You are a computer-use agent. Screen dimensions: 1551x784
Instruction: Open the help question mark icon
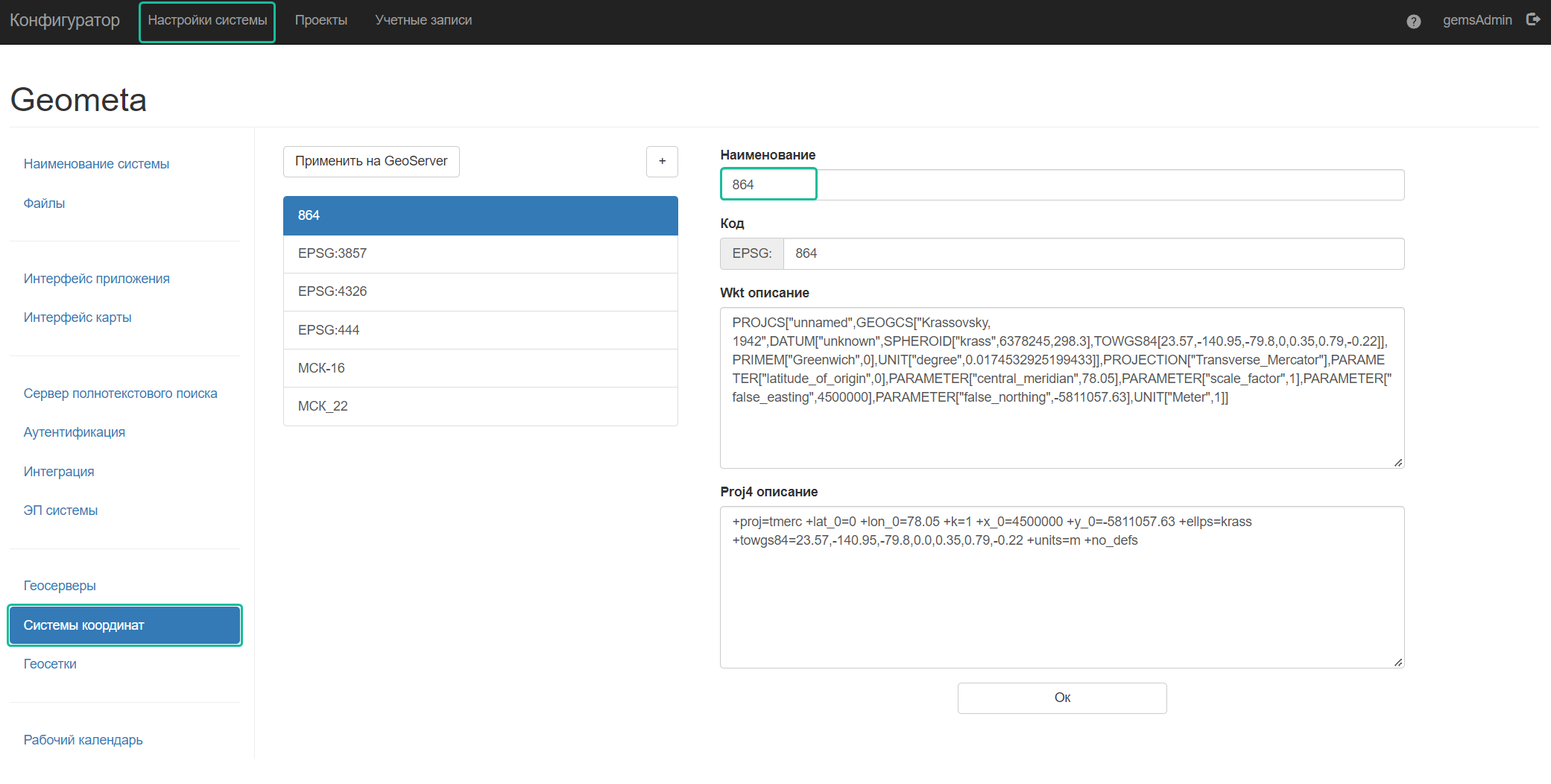(1413, 21)
